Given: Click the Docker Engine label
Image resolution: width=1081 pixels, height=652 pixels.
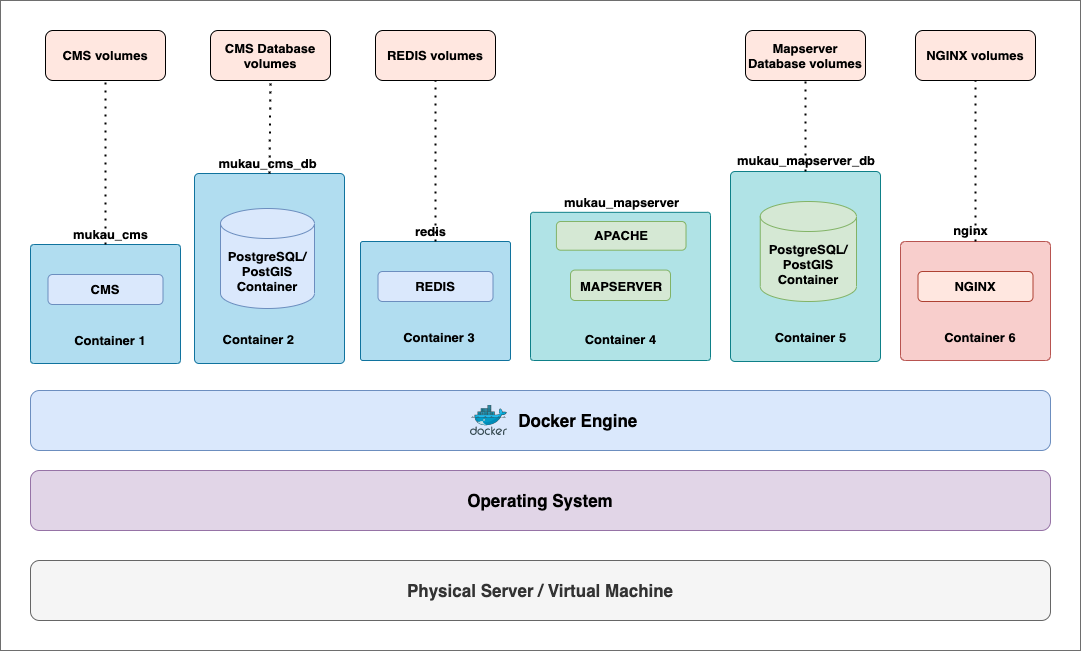Looking at the screenshot, I should pos(577,421).
